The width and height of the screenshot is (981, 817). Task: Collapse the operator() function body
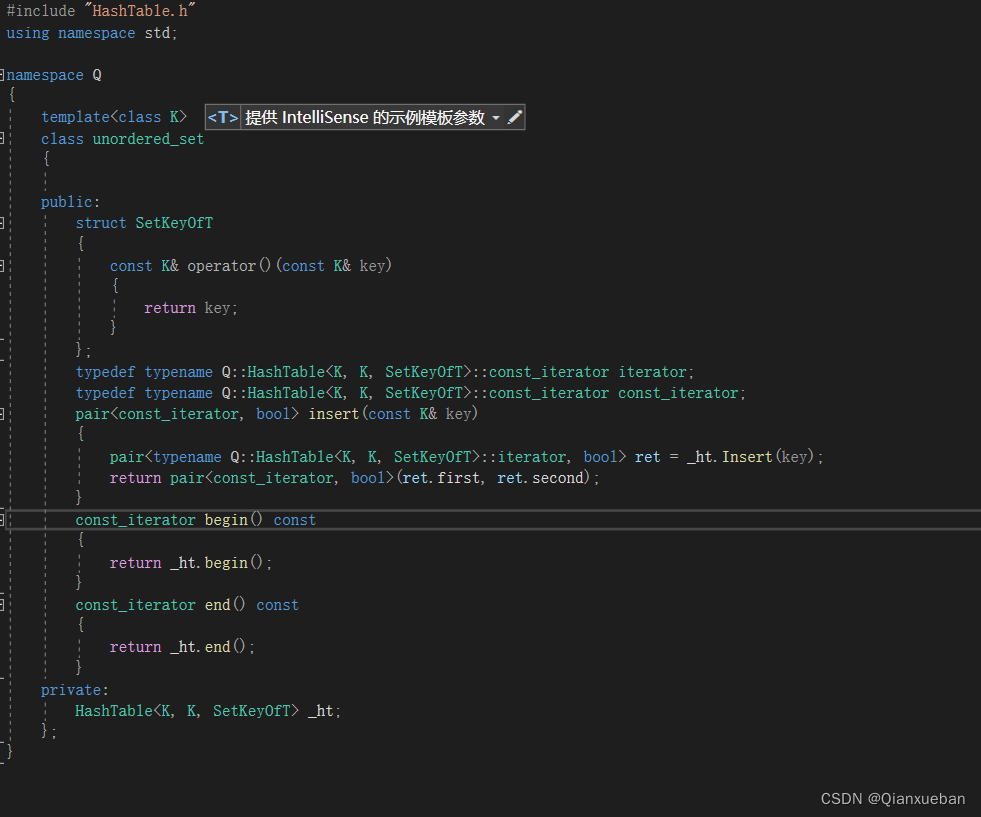coord(4,266)
